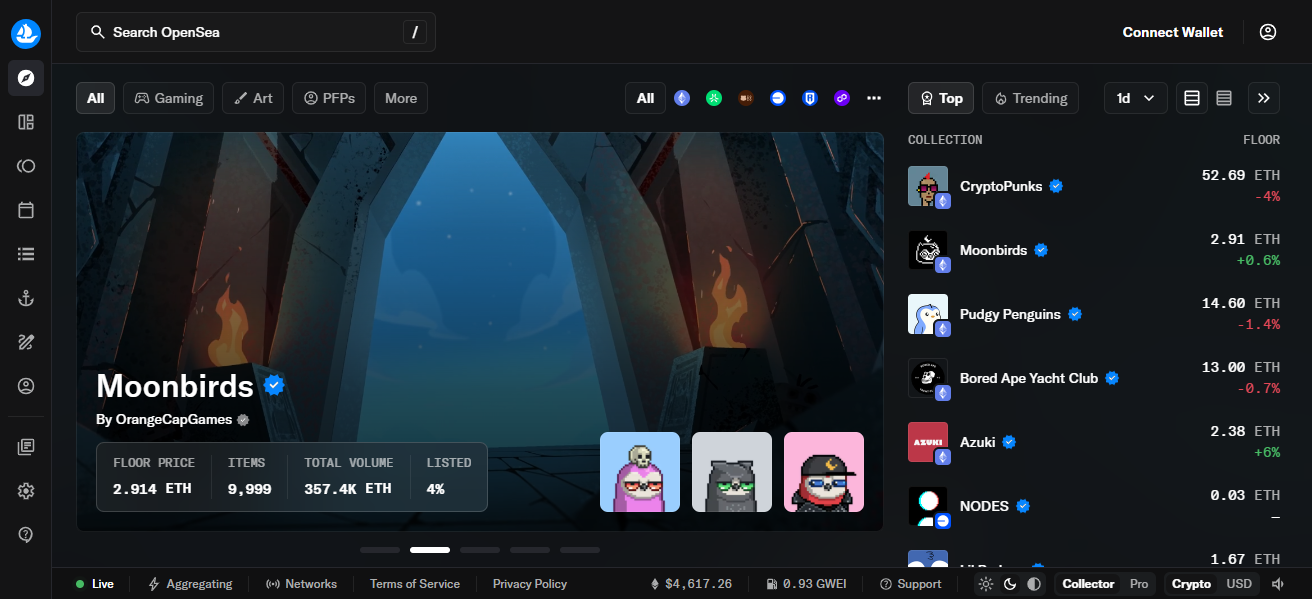Filter by the green chain icon
1312x599 pixels.
(x=714, y=98)
